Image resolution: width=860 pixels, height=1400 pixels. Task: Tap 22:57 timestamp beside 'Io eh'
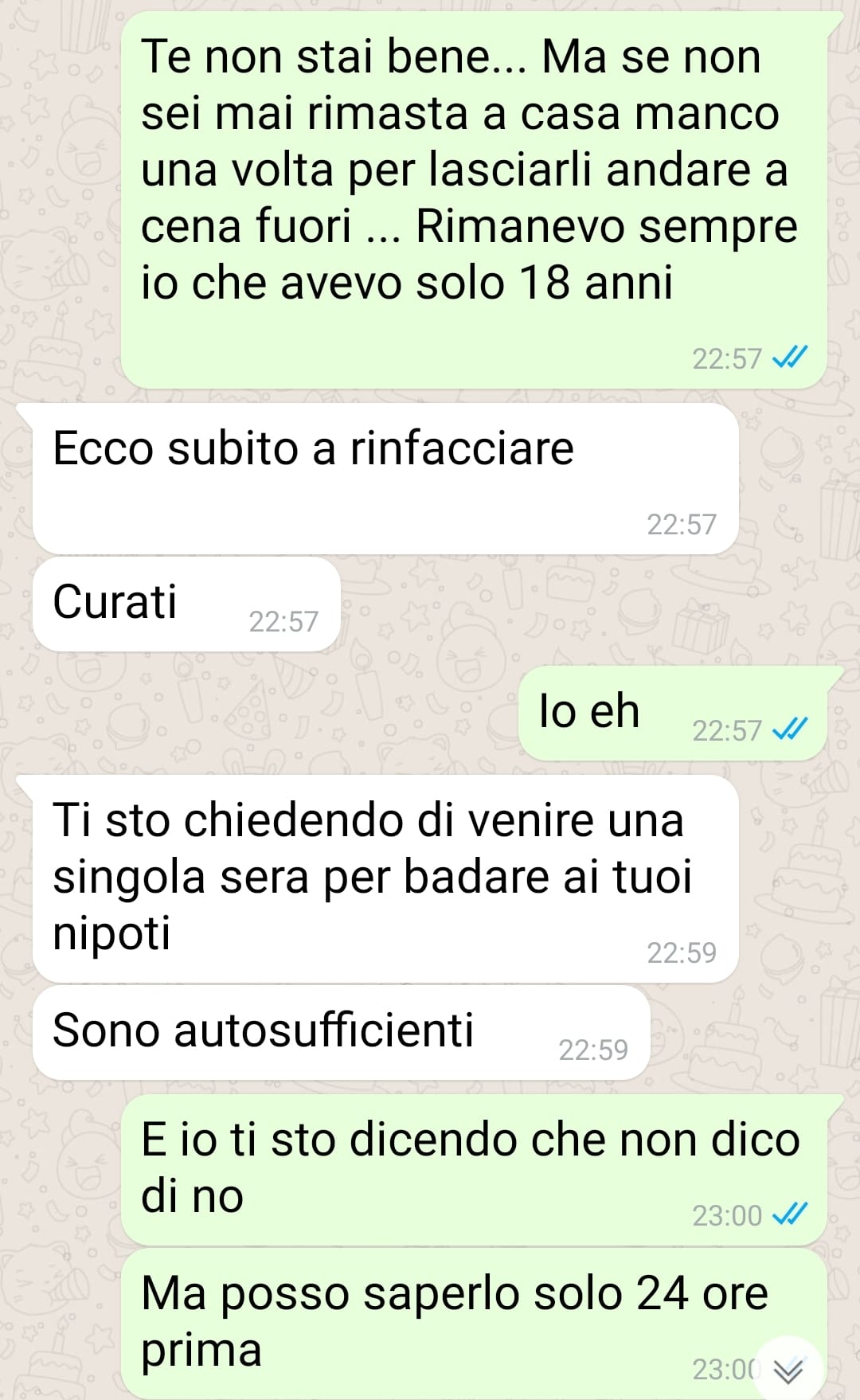pos(727,730)
